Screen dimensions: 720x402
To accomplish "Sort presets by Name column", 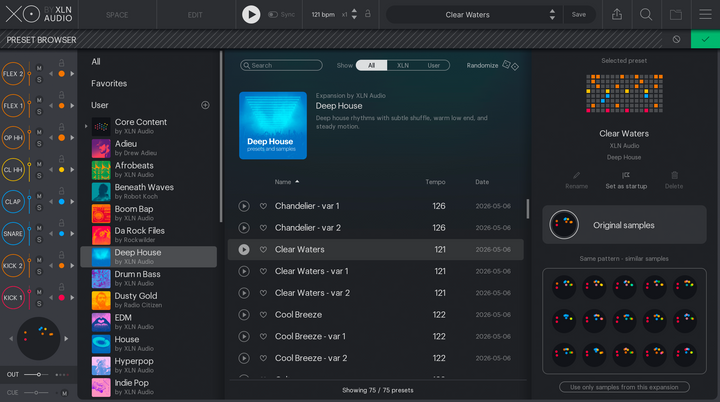I will [287, 182].
